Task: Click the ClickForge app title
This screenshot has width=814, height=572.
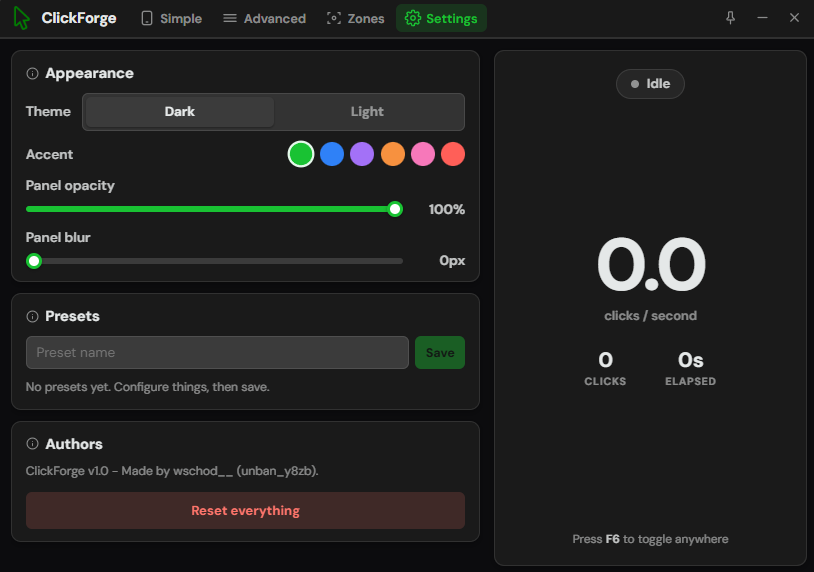Action: (x=79, y=18)
